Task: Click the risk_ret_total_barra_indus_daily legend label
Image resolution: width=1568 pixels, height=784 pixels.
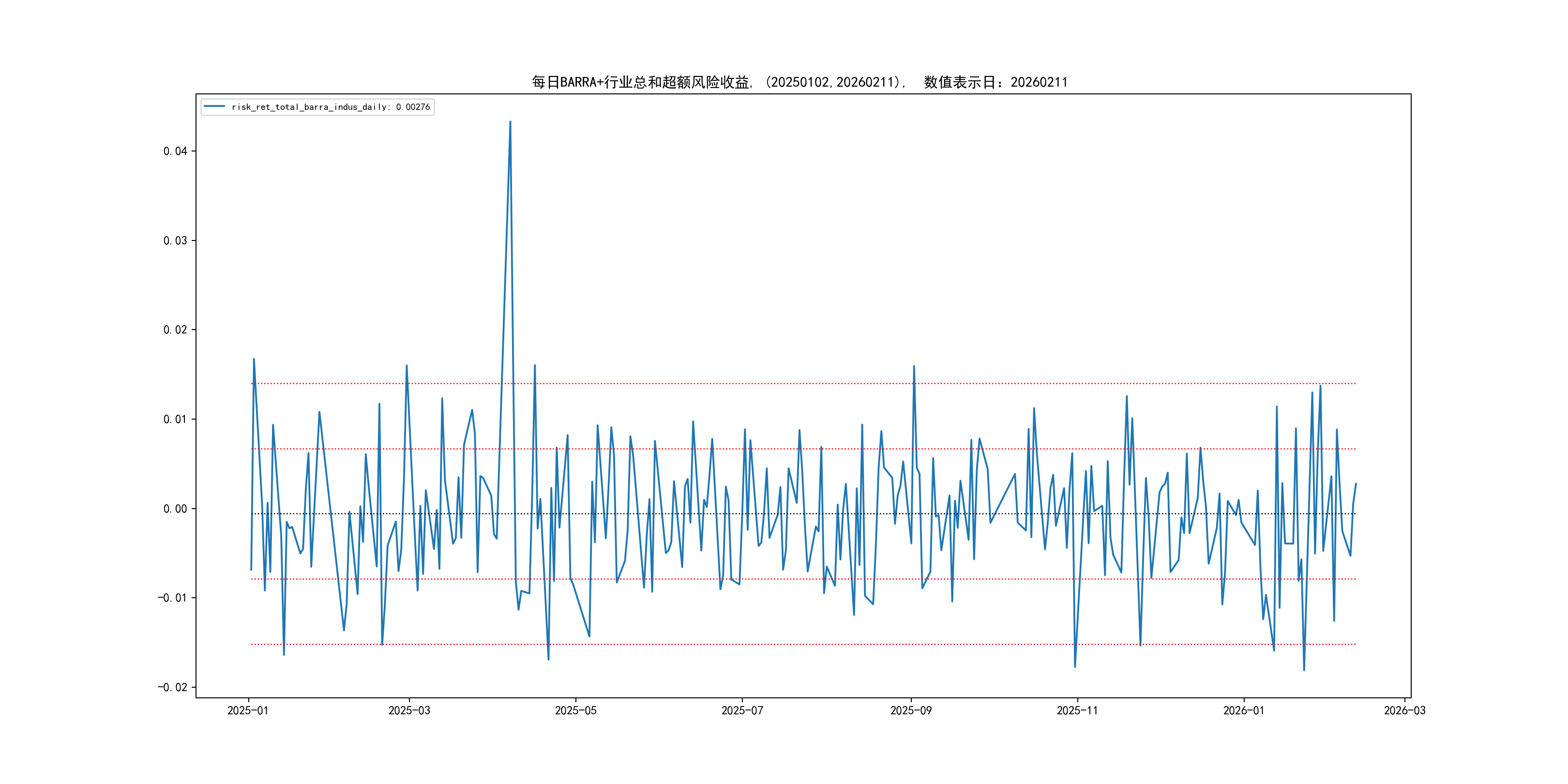Action: tap(309, 107)
